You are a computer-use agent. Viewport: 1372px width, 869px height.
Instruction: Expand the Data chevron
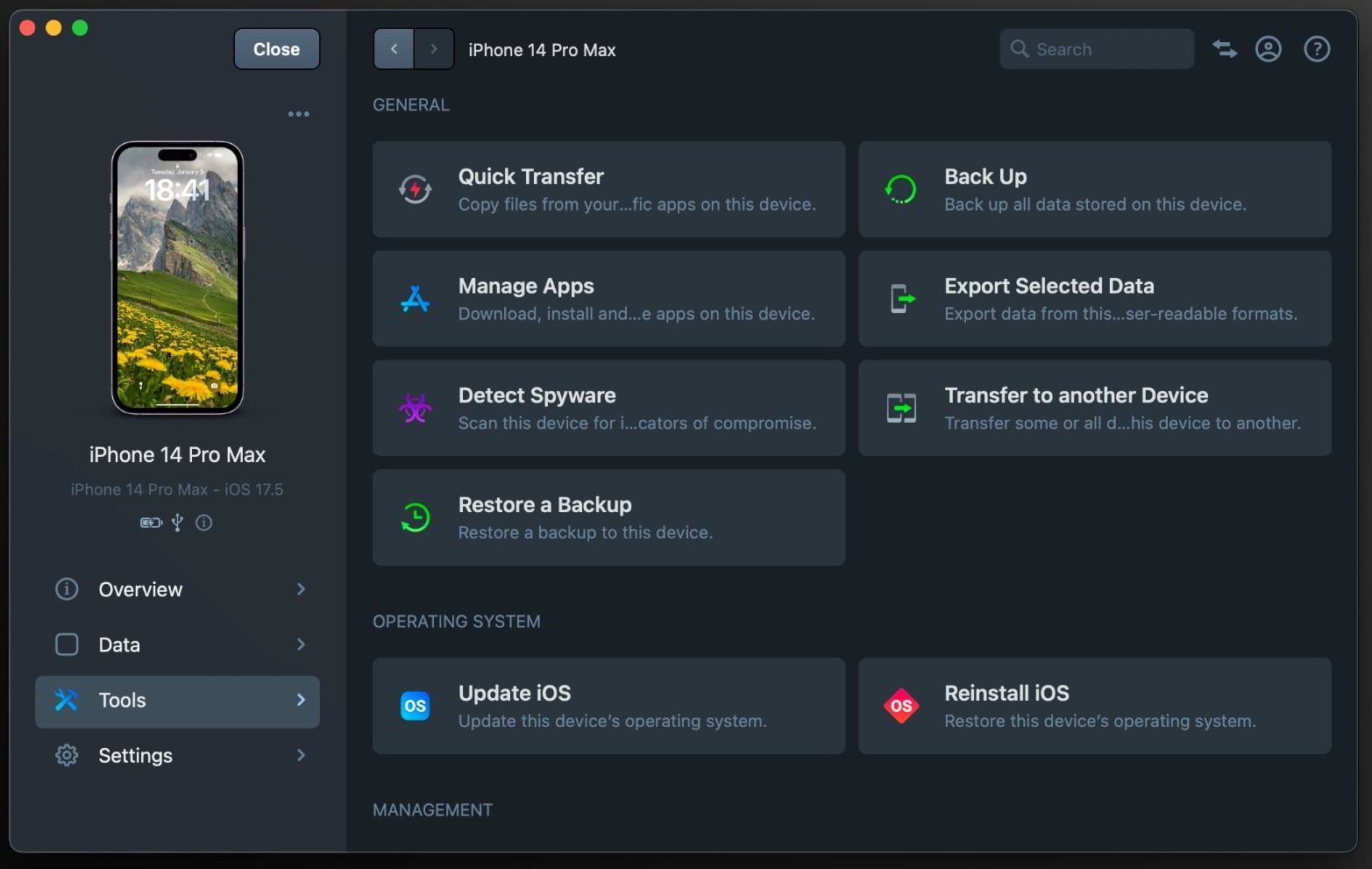(x=301, y=645)
